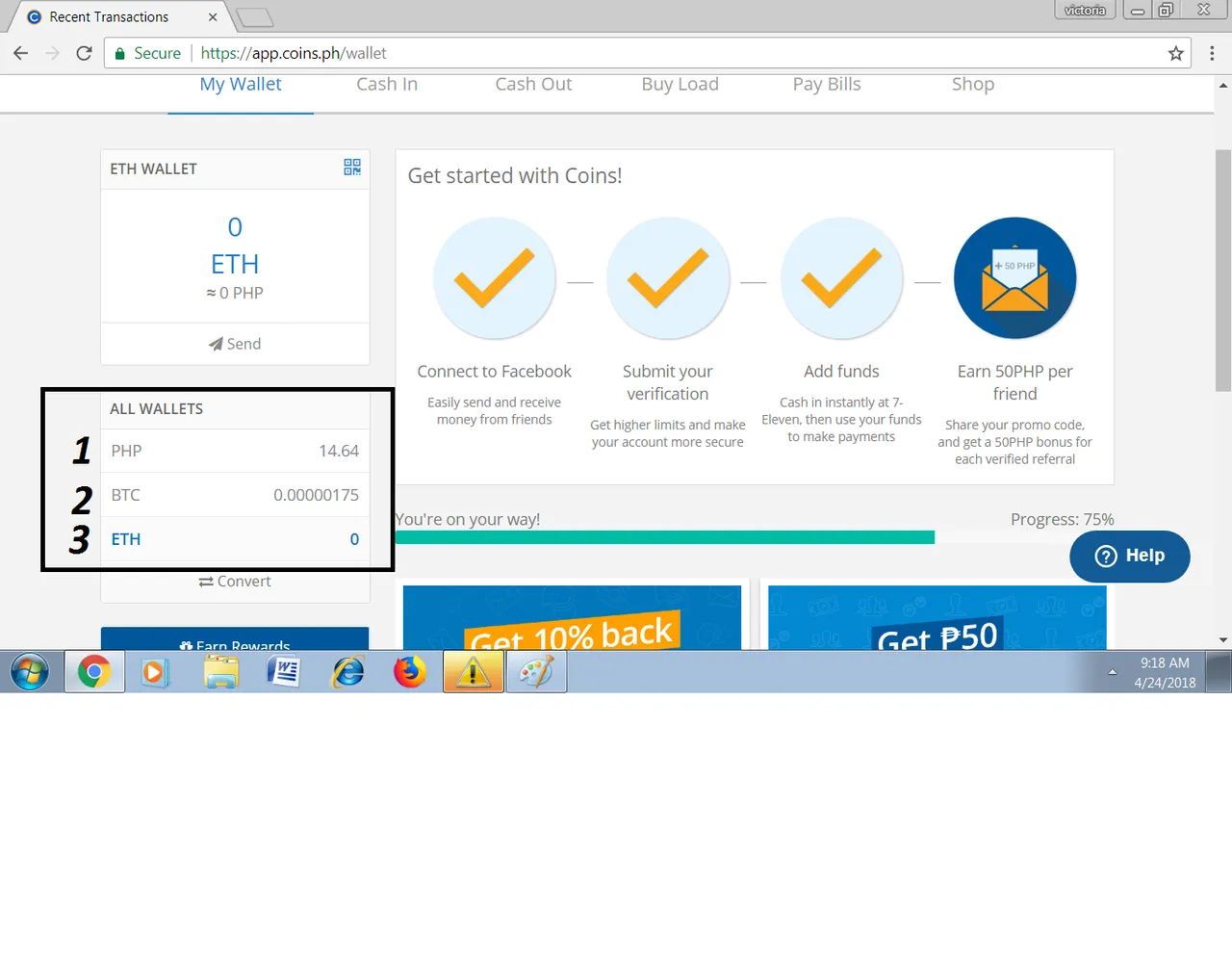This screenshot has width=1232, height=960.
Task: Close the Recent Transactions tab
Action: coord(213,17)
